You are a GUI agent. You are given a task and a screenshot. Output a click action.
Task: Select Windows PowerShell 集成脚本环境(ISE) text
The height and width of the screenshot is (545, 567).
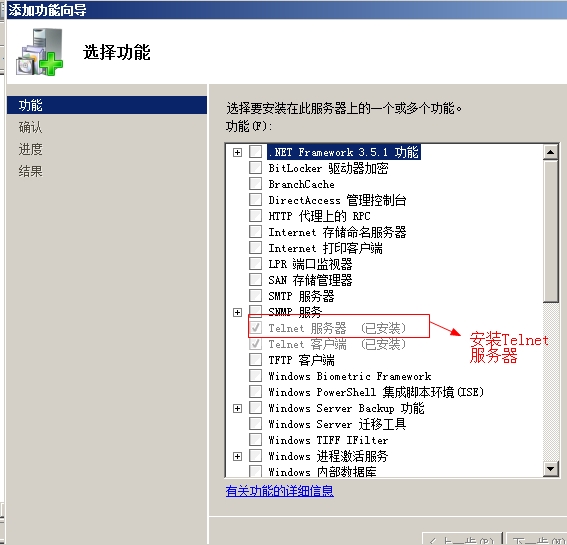point(376,392)
